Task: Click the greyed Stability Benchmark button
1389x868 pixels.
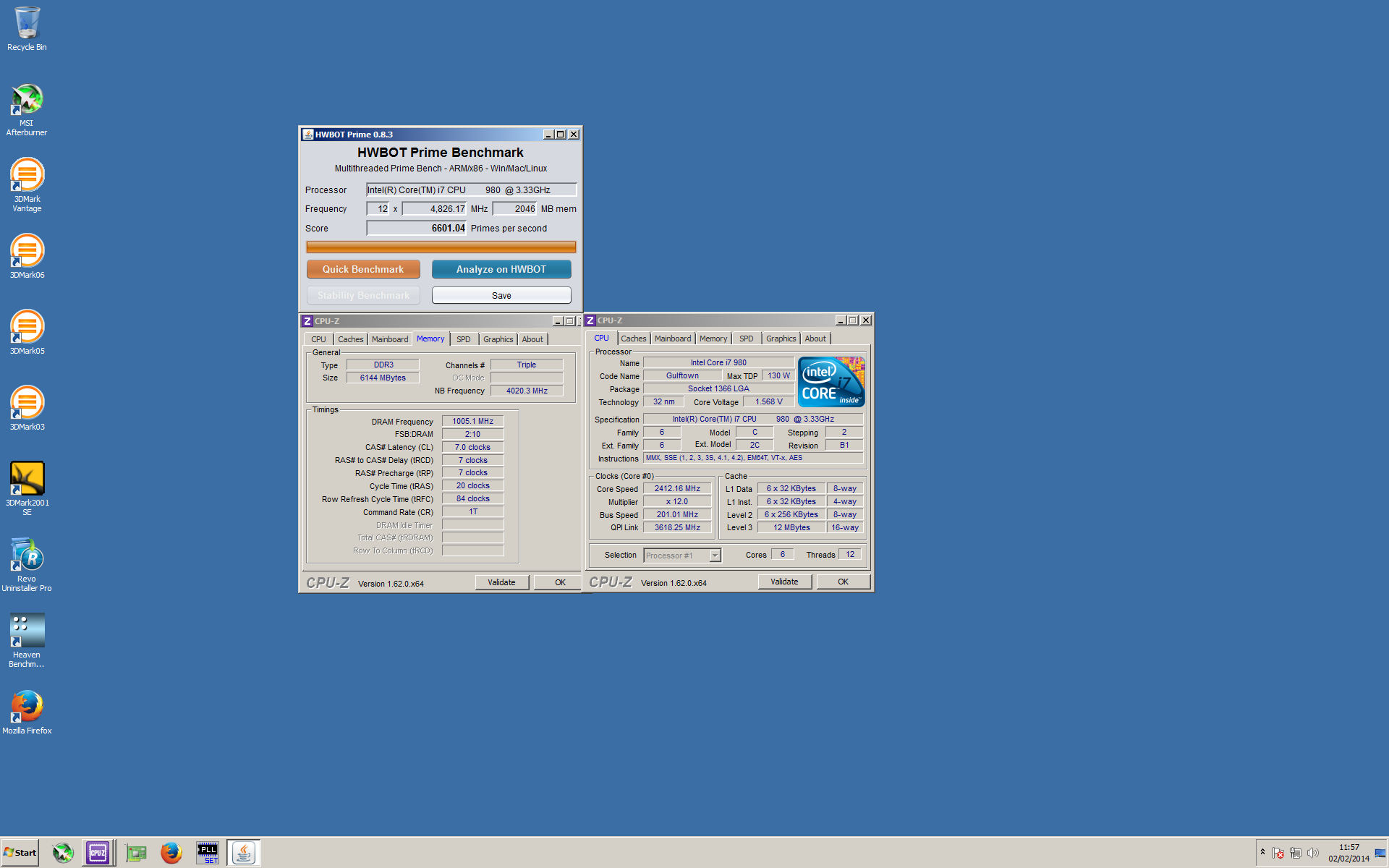Action: coord(363,295)
